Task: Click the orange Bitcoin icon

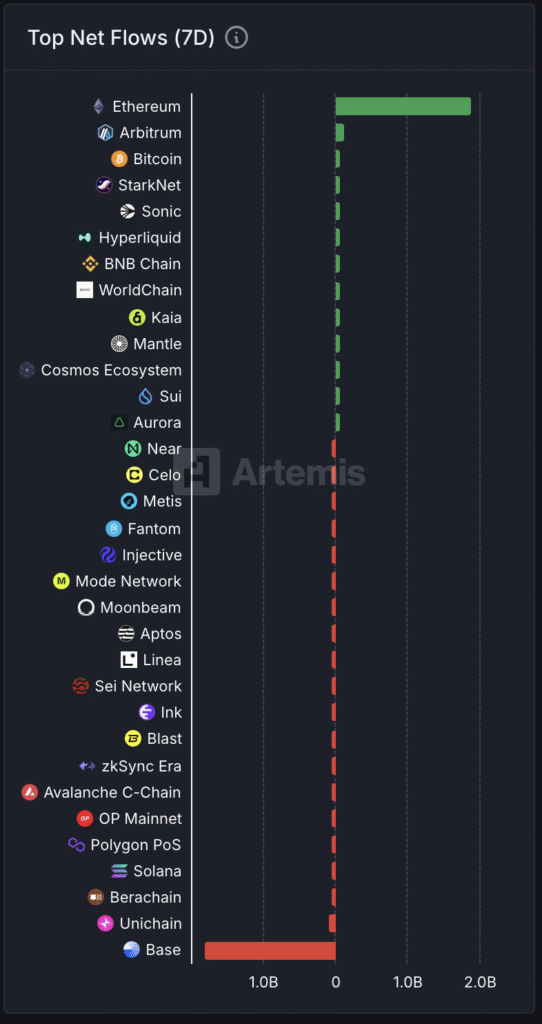Action: (x=120, y=159)
